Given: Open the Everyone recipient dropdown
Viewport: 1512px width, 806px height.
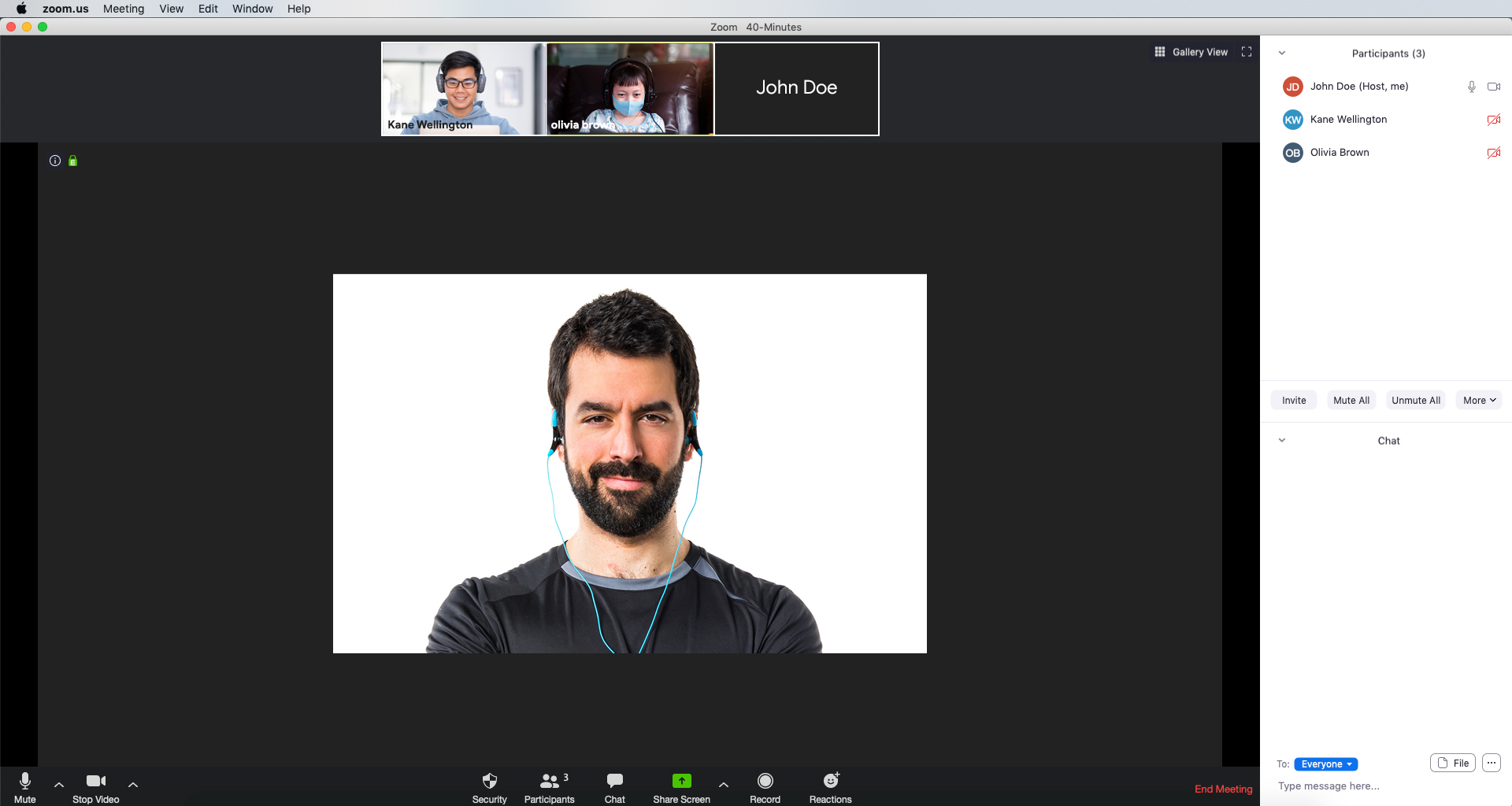Looking at the screenshot, I should click(1325, 764).
